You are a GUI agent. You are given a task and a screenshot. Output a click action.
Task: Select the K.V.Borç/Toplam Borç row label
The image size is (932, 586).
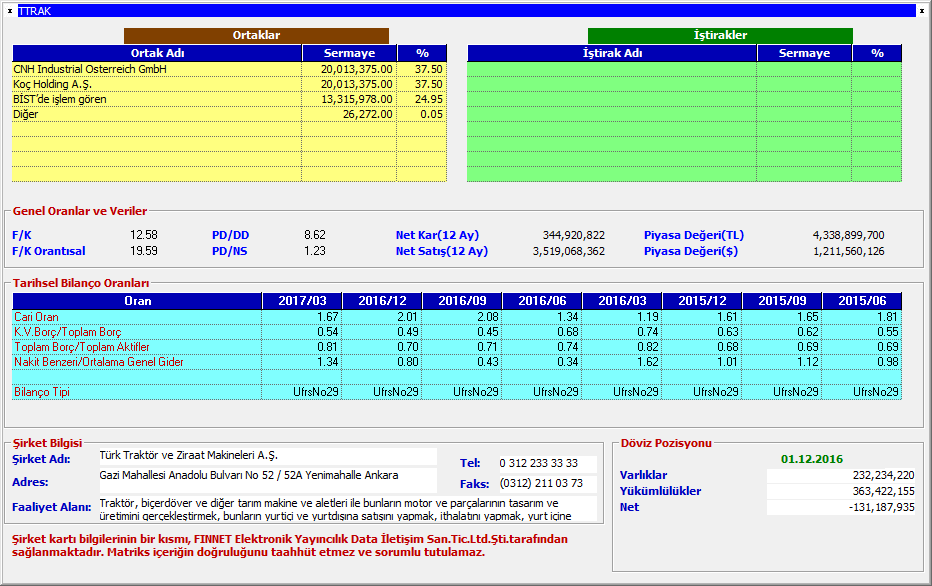[68, 332]
